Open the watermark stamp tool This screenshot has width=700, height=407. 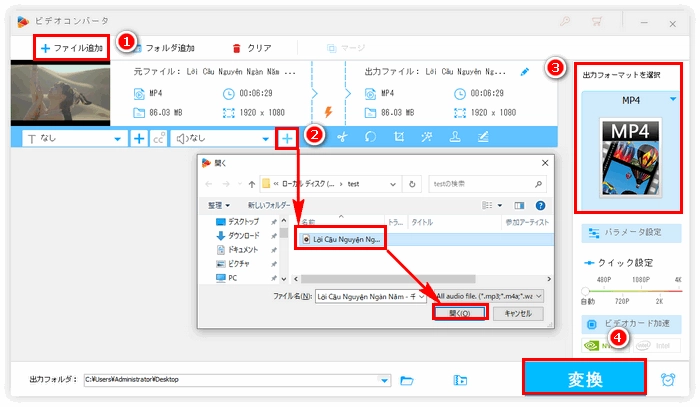[455, 137]
